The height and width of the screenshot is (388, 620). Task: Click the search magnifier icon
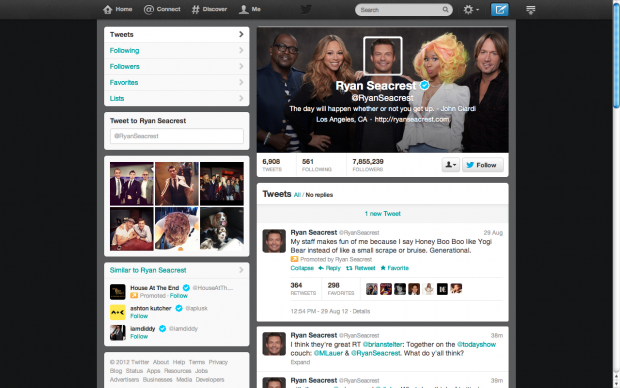pyautogui.click(x=445, y=9)
